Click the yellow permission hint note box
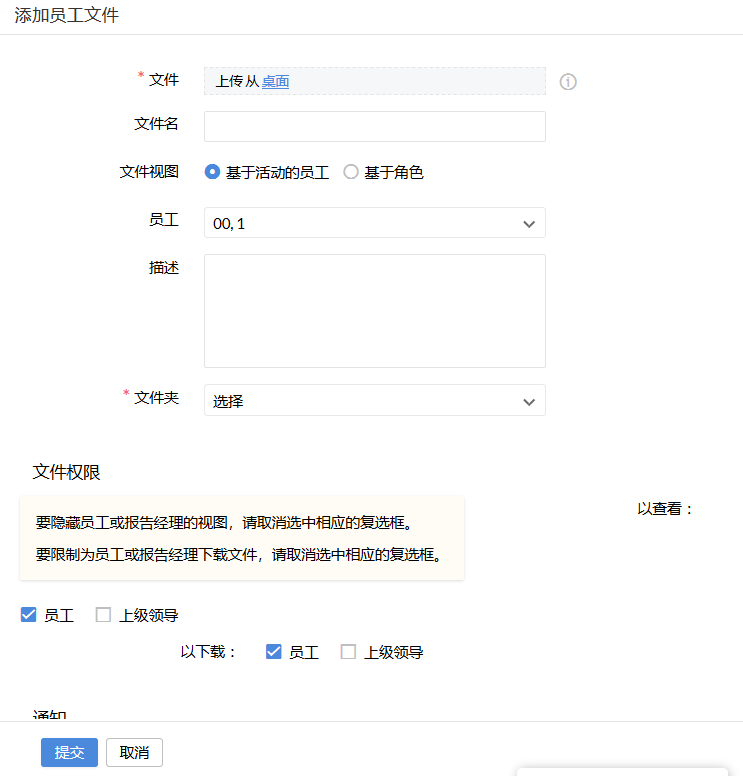This screenshot has width=743, height=776. [x=242, y=538]
